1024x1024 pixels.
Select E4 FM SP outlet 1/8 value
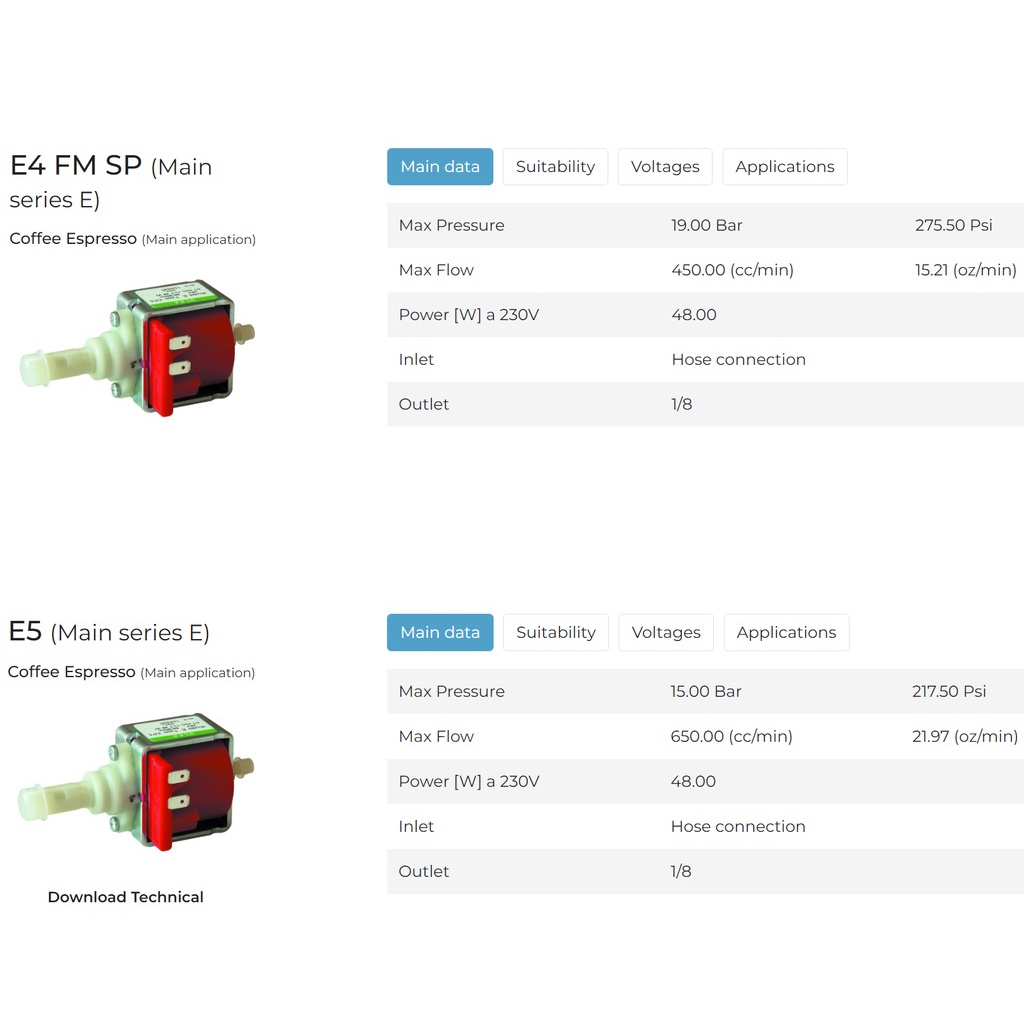(682, 404)
